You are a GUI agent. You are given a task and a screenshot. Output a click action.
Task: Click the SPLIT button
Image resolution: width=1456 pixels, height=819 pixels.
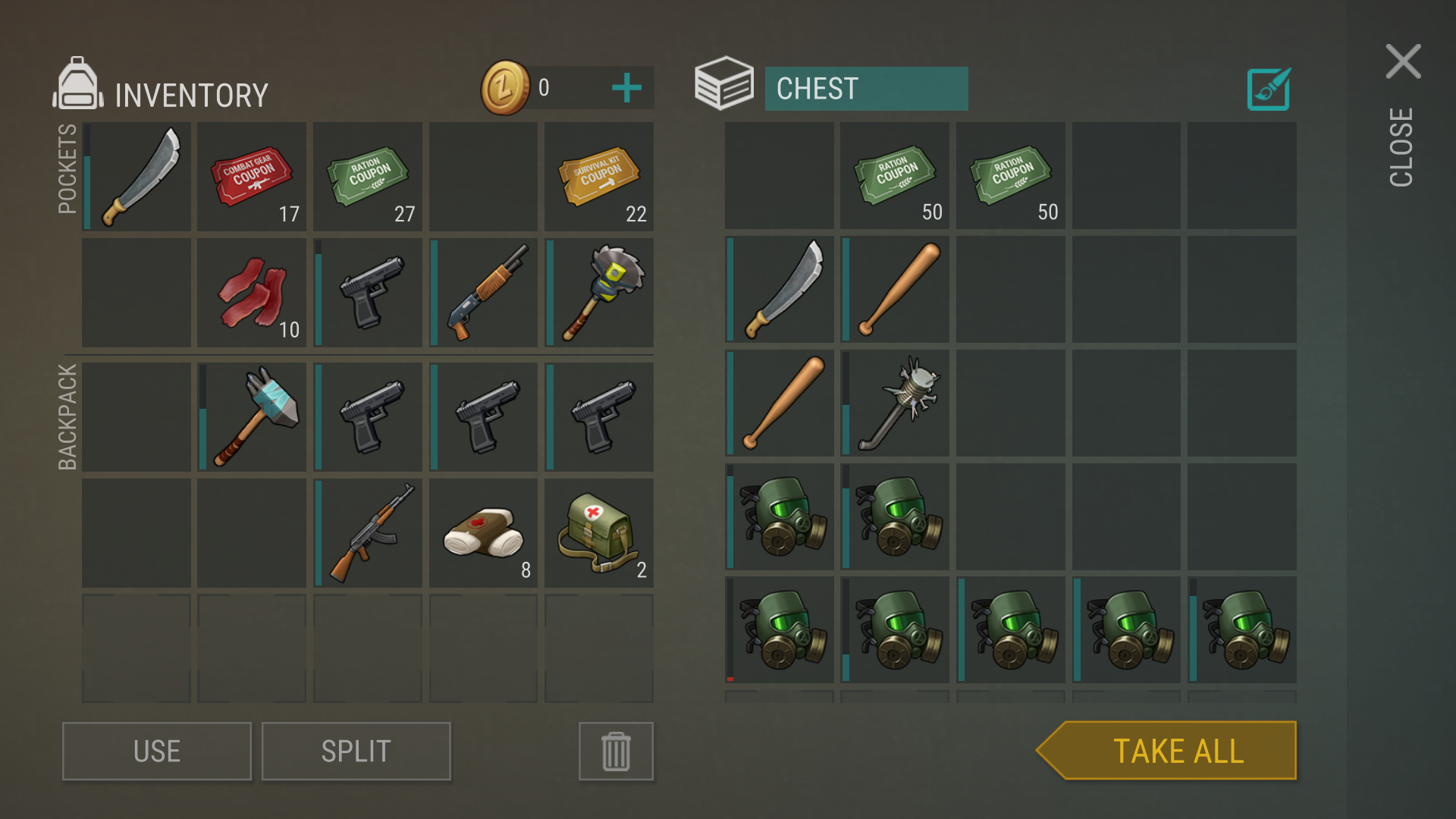[x=356, y=752]
